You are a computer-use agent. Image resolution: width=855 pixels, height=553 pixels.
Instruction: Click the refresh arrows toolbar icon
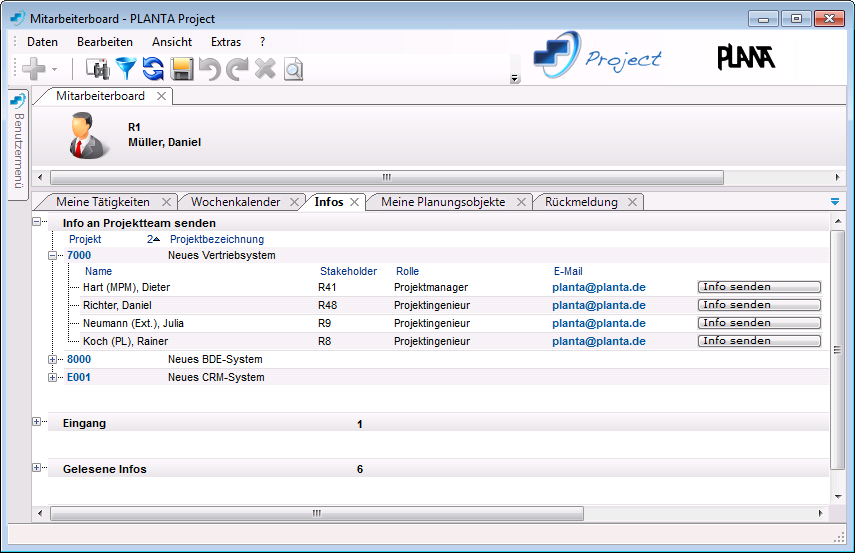coord(153,68)
